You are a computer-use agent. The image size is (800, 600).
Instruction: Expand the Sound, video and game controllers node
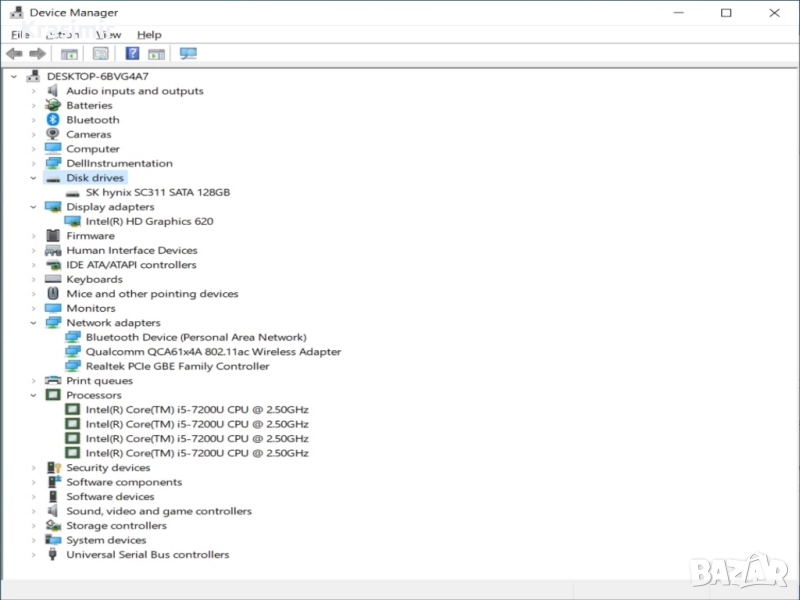pyautogui.click(x=33, y=511)
